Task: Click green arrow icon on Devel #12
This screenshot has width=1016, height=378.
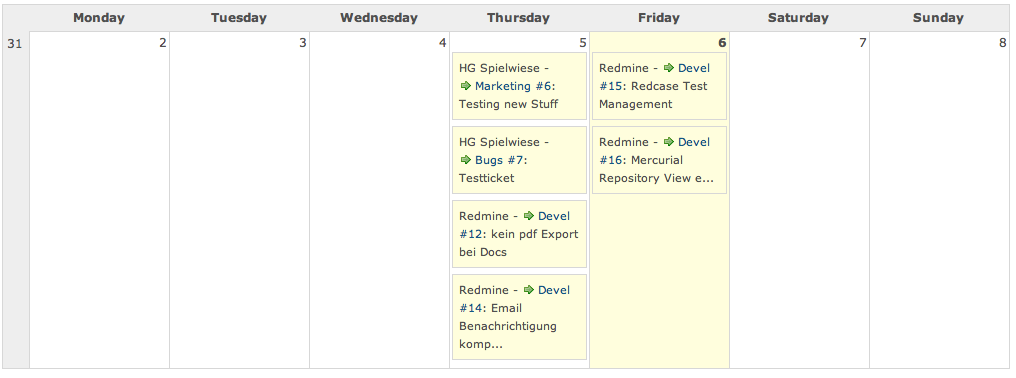Action: tap(529, 215)
